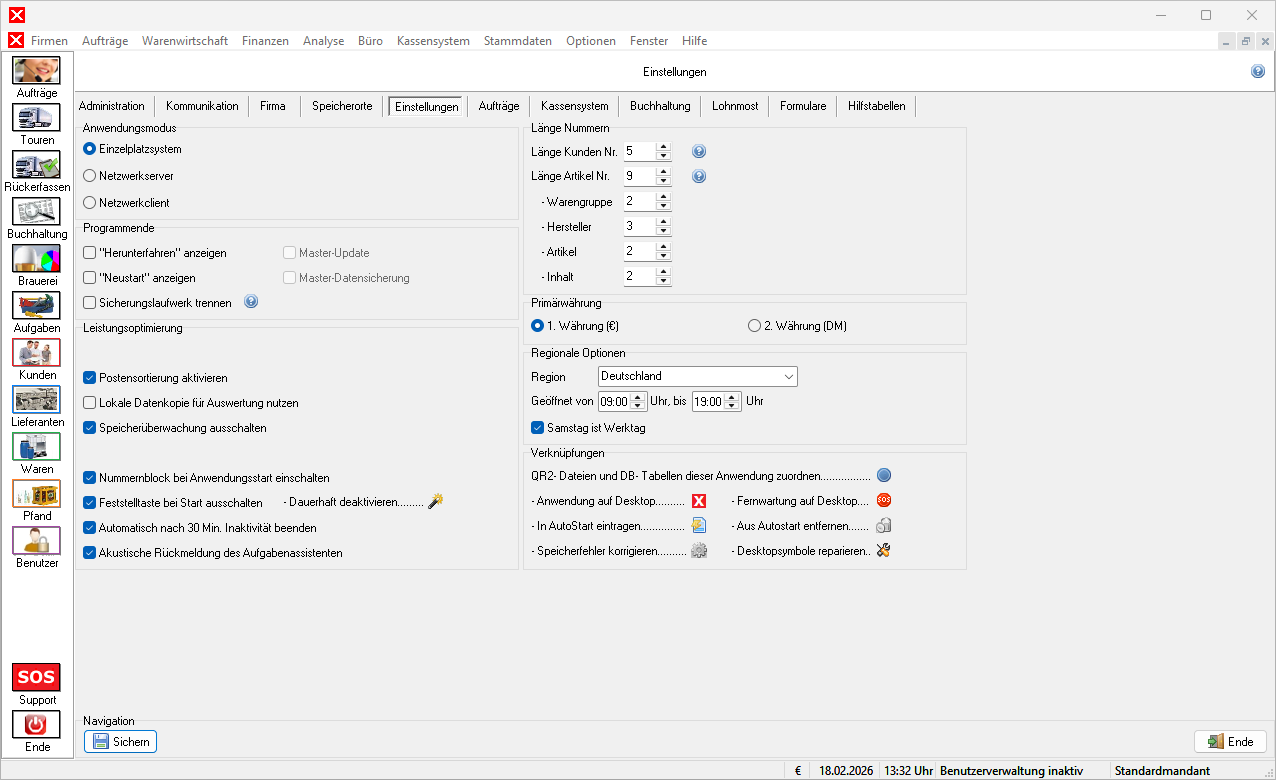Image resolution: width=1276 pixels, height=780 pixels.
Task: Click gear icon for Speicherfehler korrigieren
Action: 699,550
